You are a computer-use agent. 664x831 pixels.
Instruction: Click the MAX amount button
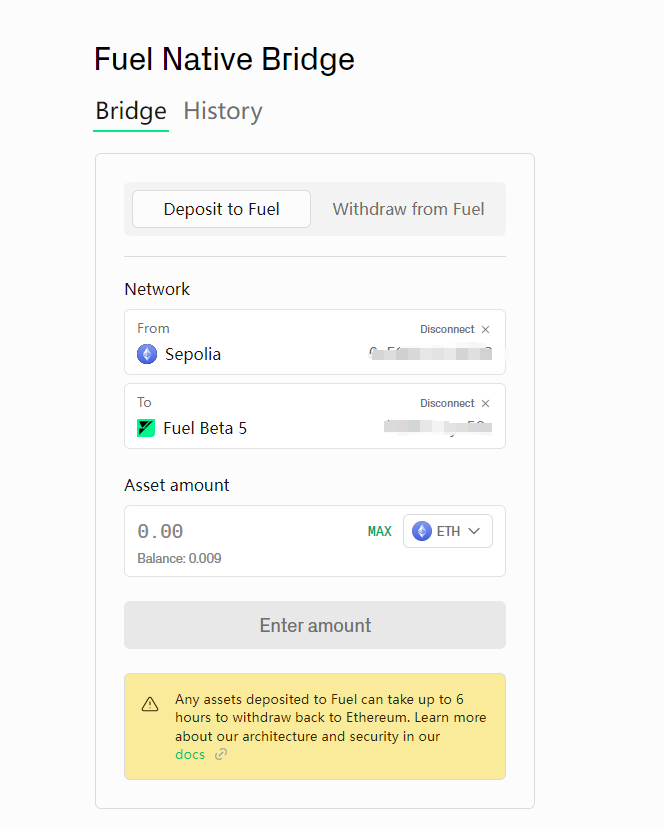[379, 532]
